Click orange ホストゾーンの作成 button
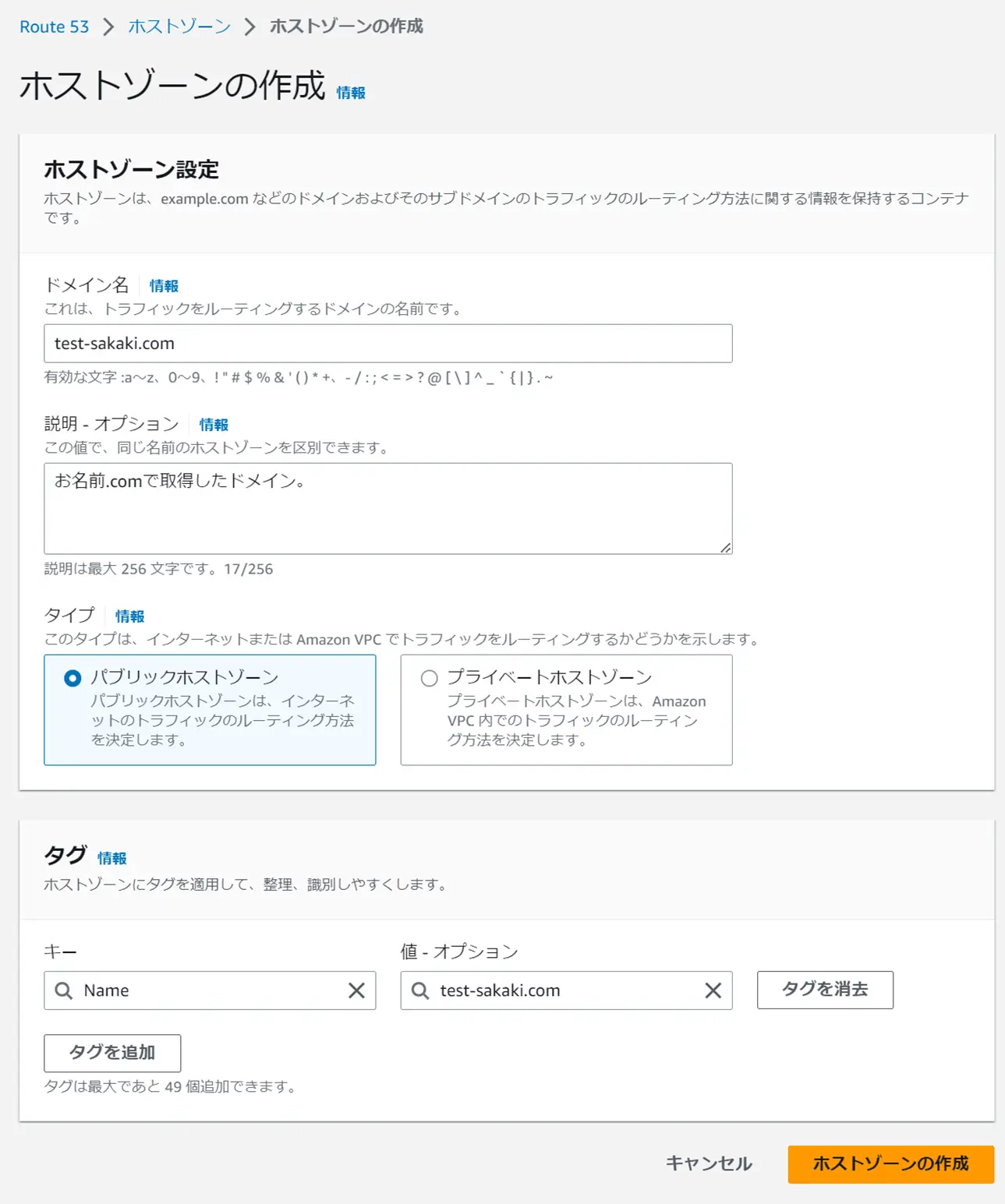The width and height of the screenshot is (1005, 1204). (890, 1164)
